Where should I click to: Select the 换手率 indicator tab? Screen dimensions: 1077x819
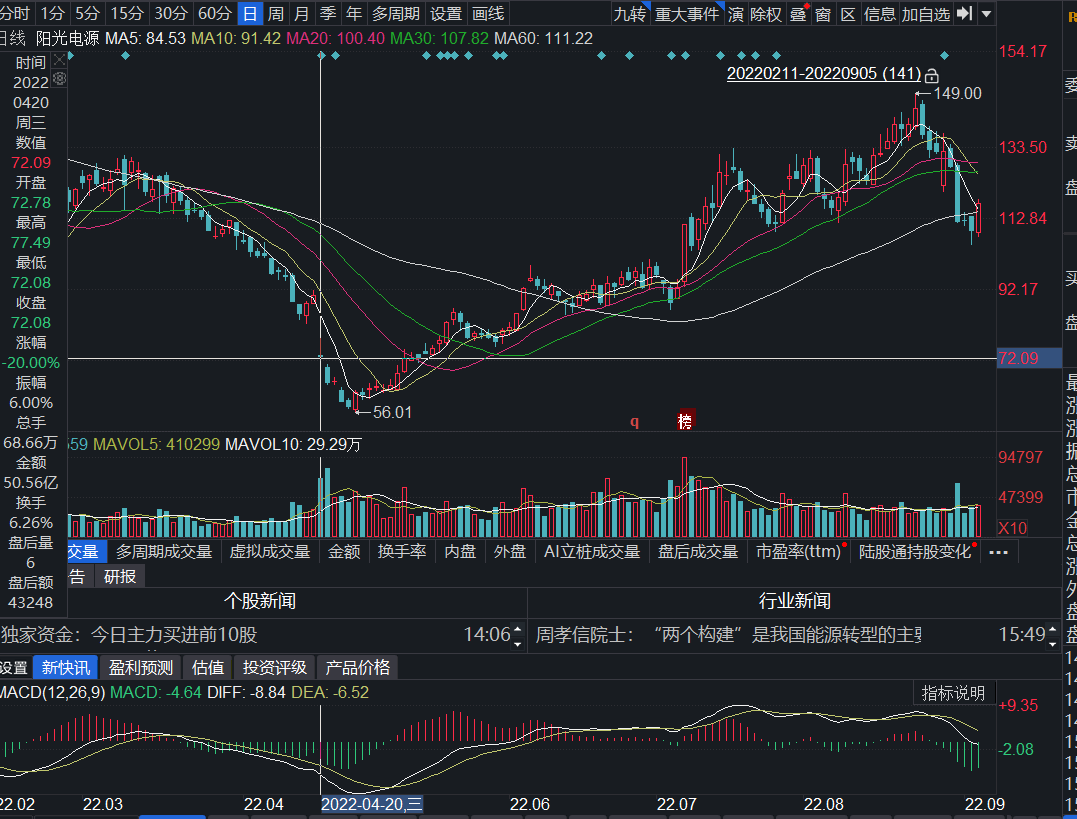[x=402, y=551]
